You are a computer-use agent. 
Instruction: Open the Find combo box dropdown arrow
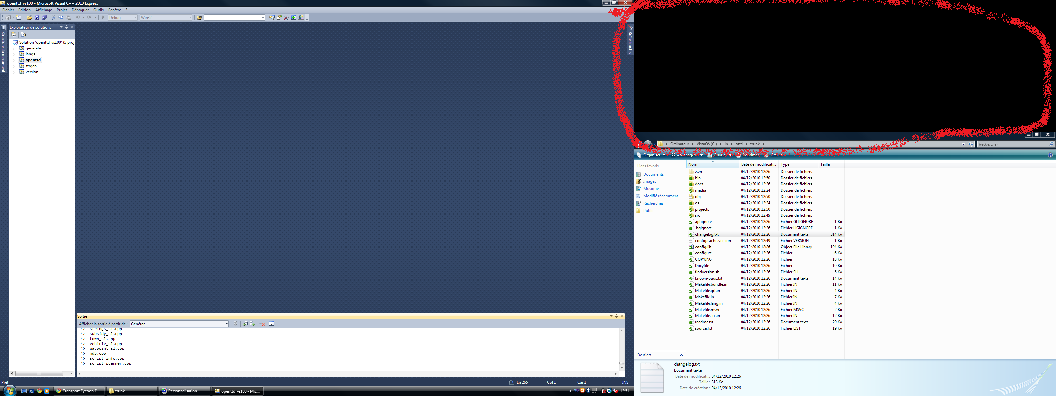pos(263,18)
